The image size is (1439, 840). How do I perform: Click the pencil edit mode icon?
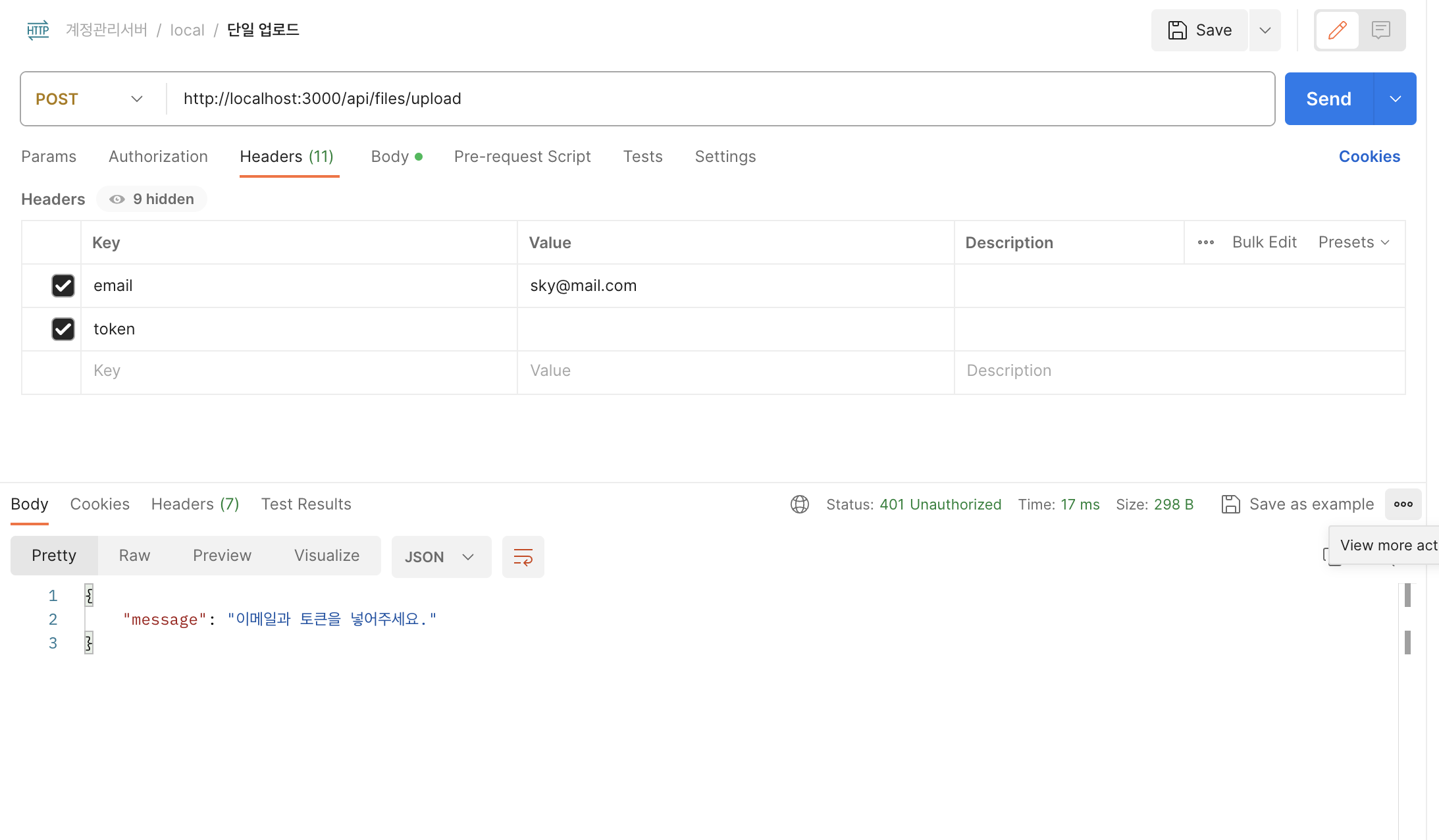[1337, 30]
